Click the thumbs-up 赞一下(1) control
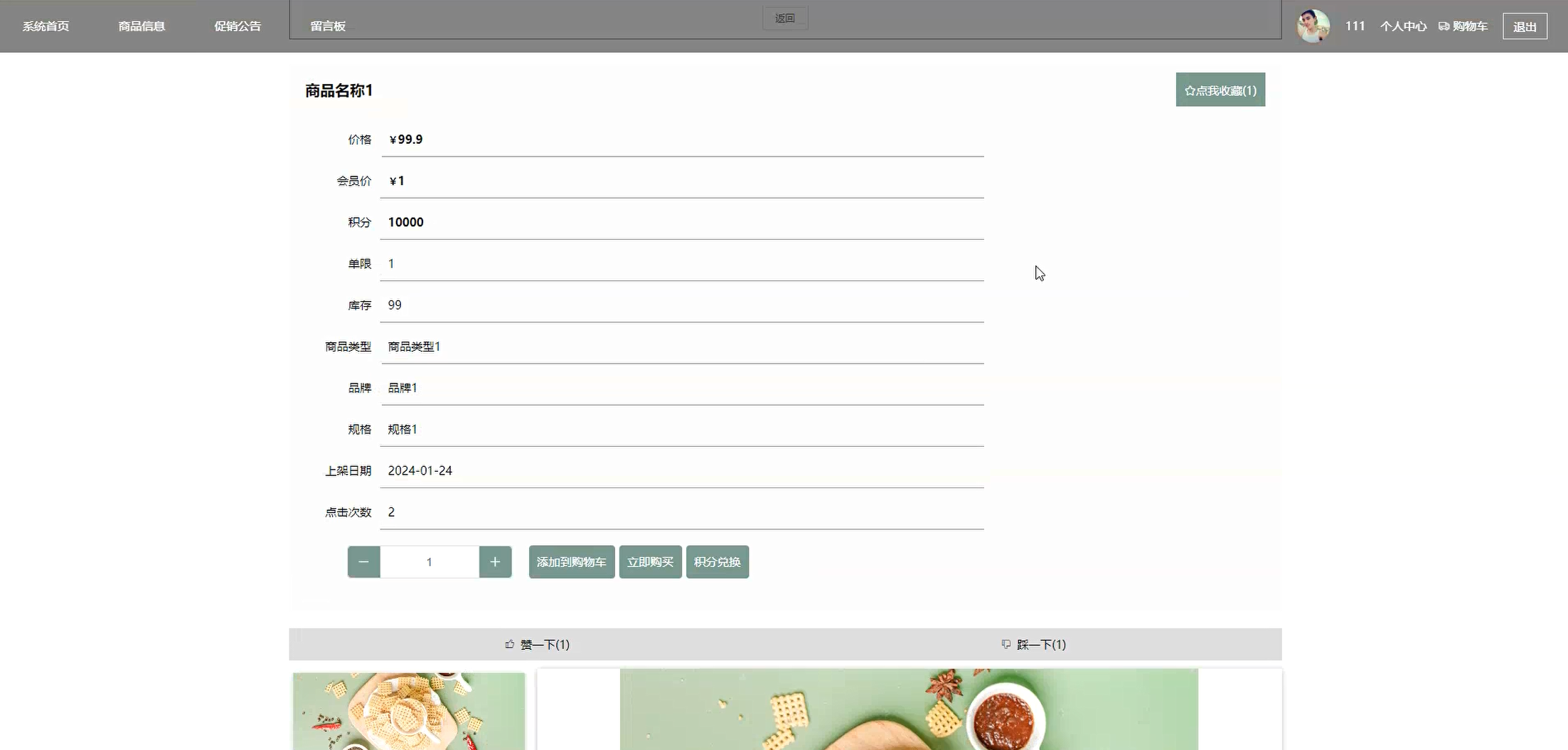Screen dimensions: 1568x750 point(537,645)
